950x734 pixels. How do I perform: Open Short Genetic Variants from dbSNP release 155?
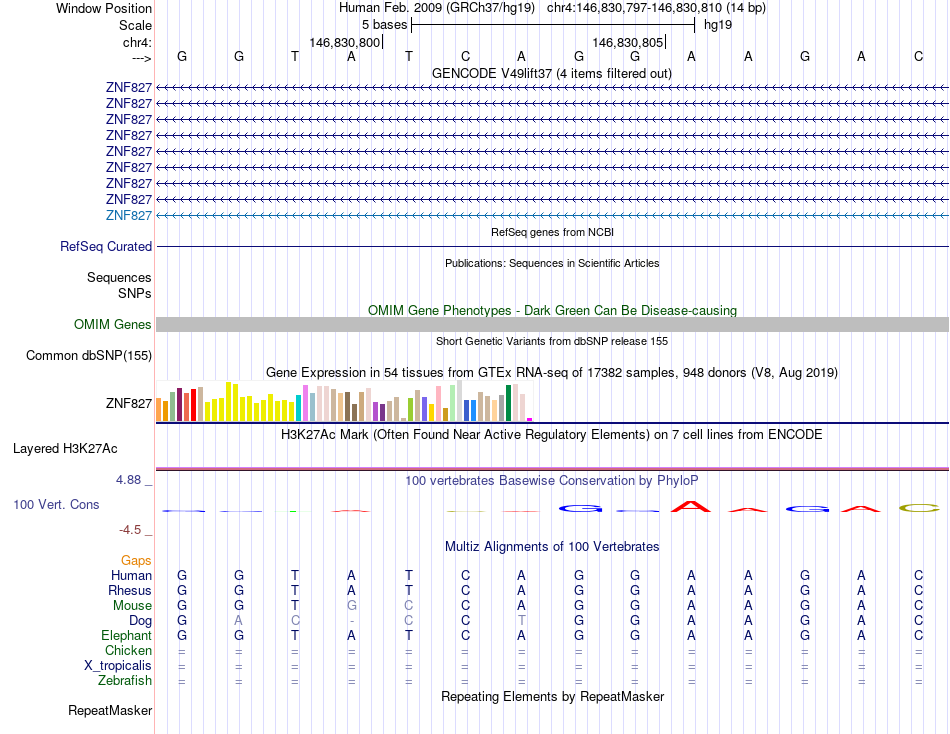[x=552, y=341]
